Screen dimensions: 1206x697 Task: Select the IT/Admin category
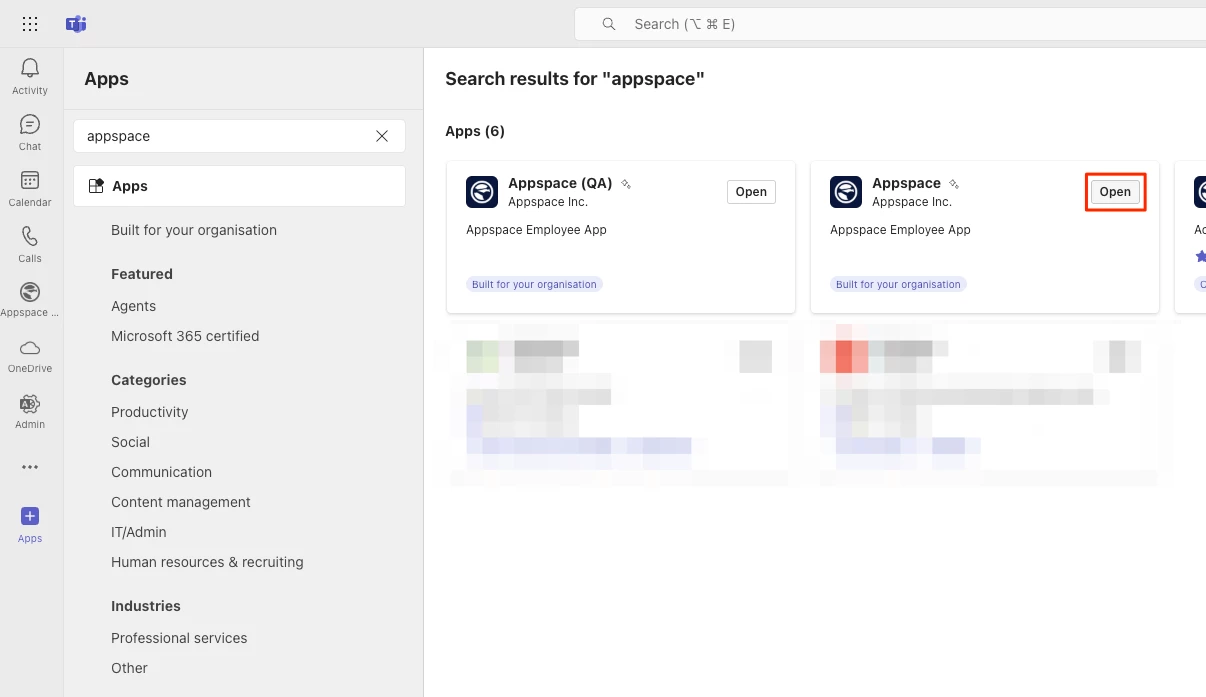coord(139,532)
